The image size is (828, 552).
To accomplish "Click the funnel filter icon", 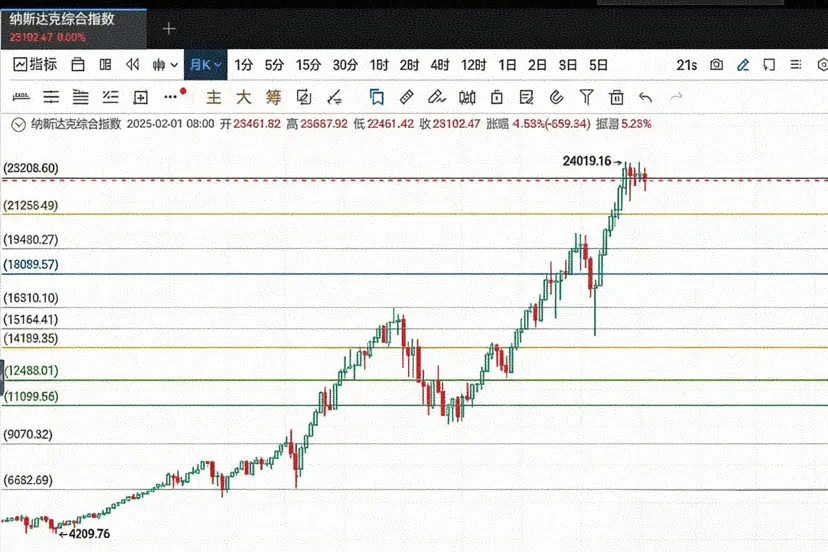I will [586, 97].
